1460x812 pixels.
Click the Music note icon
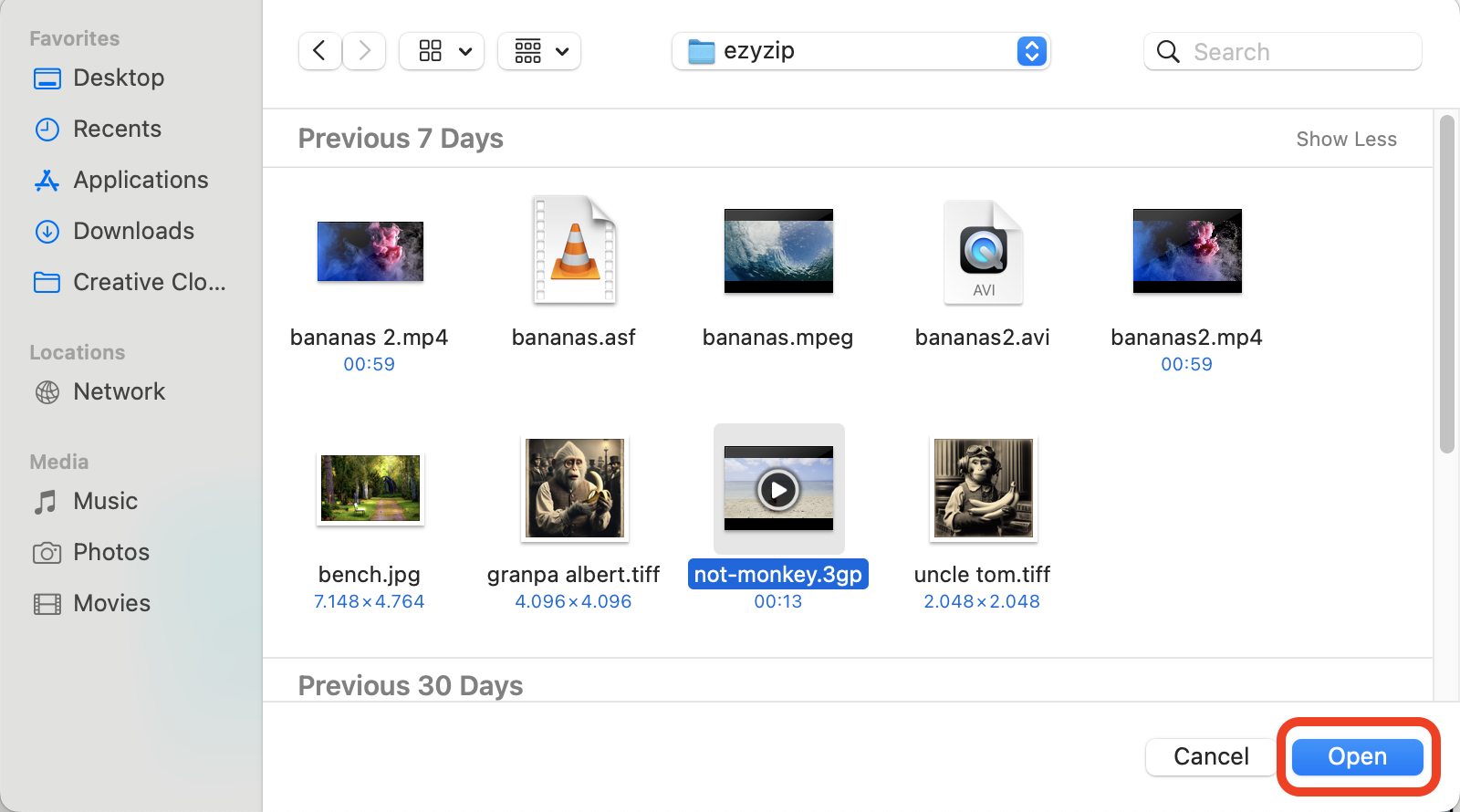(x=46, y=502)
